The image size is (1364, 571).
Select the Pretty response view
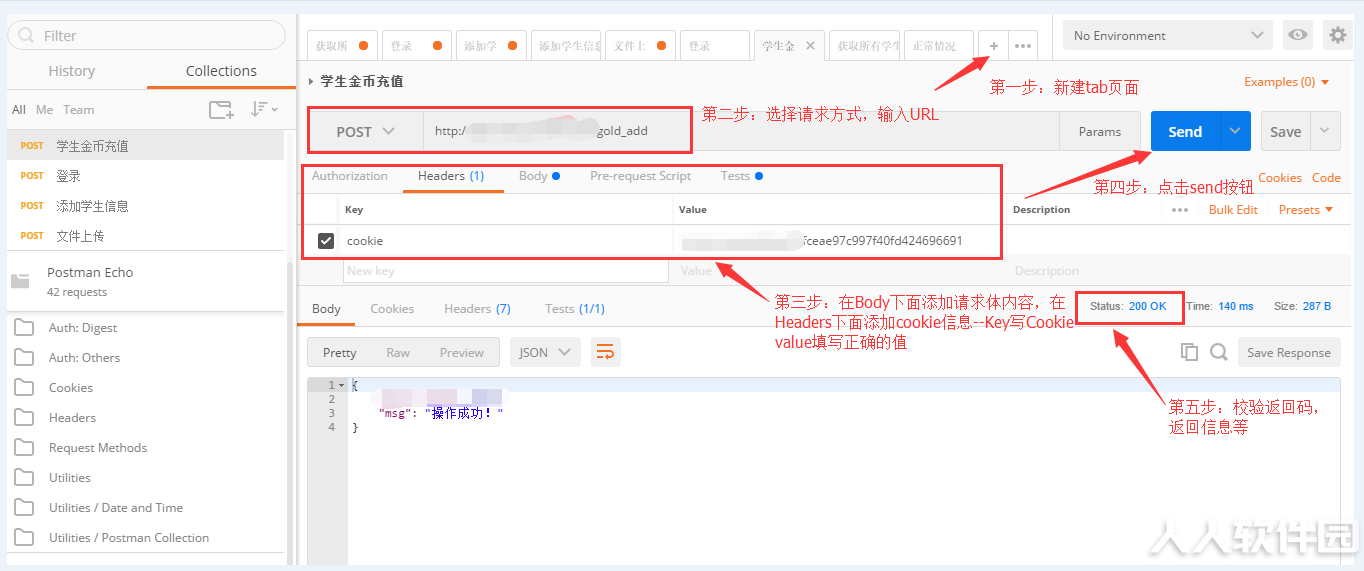tap(340, 352)
